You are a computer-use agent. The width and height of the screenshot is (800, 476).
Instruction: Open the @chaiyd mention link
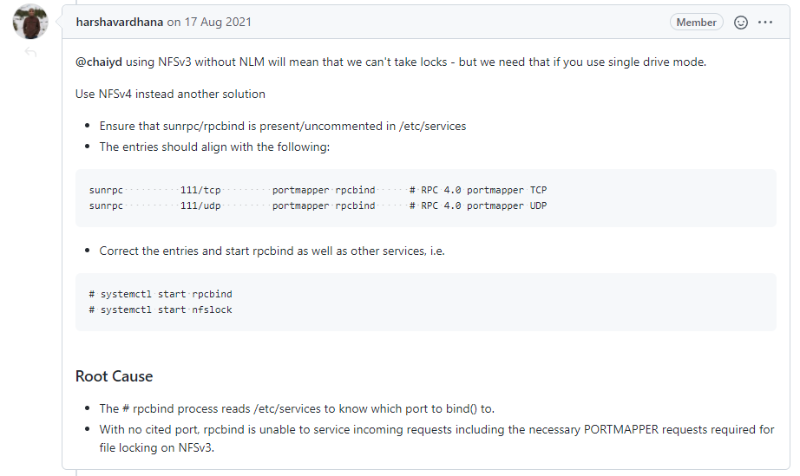98,62
